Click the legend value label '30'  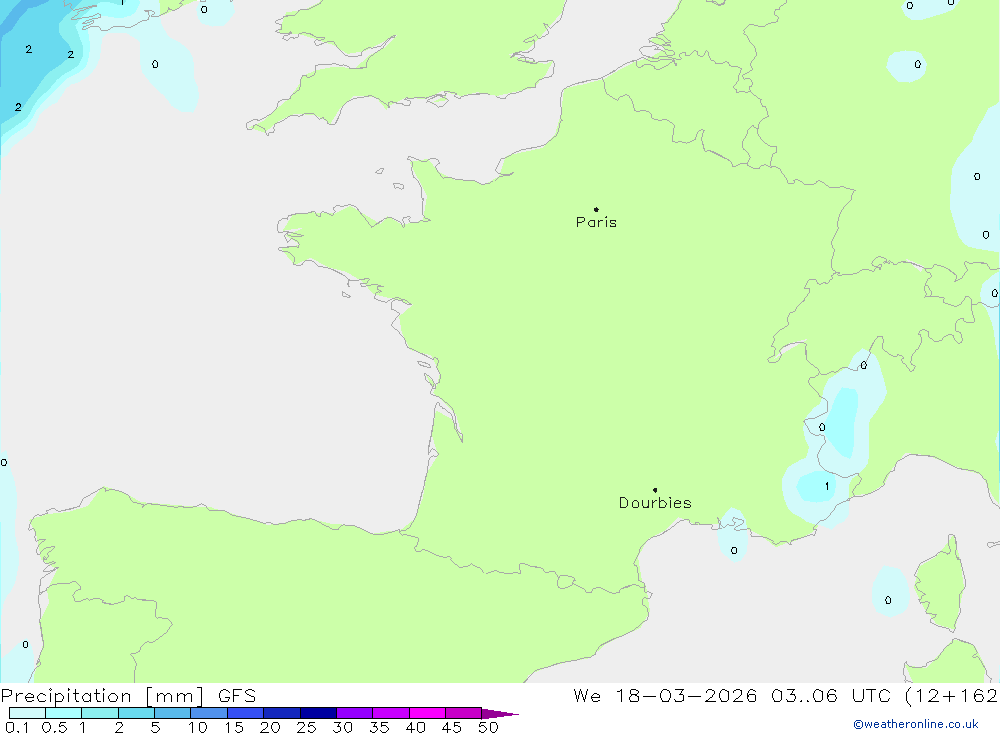(342, 727)
